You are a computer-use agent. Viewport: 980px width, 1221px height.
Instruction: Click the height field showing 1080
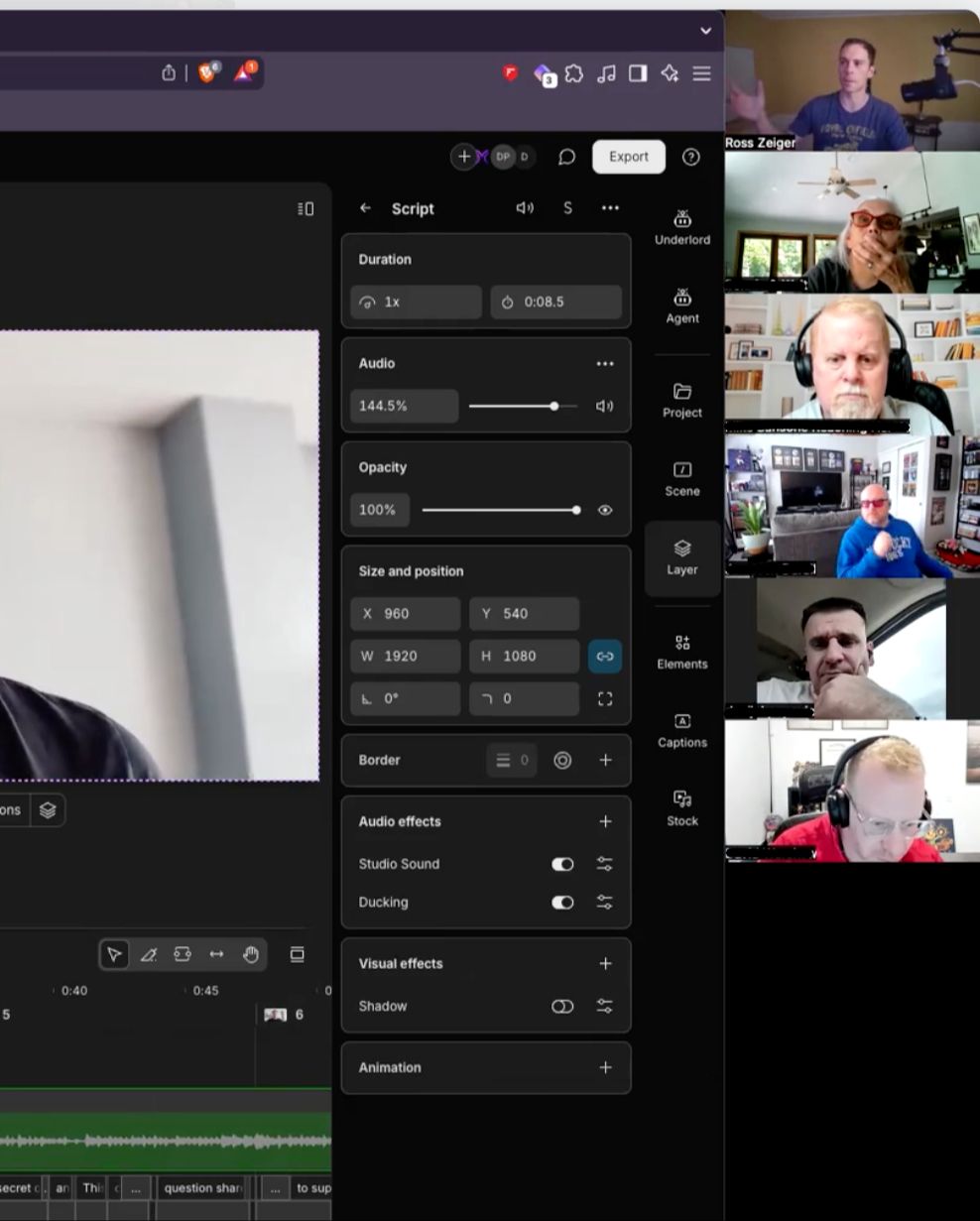(x=525, y=657)
